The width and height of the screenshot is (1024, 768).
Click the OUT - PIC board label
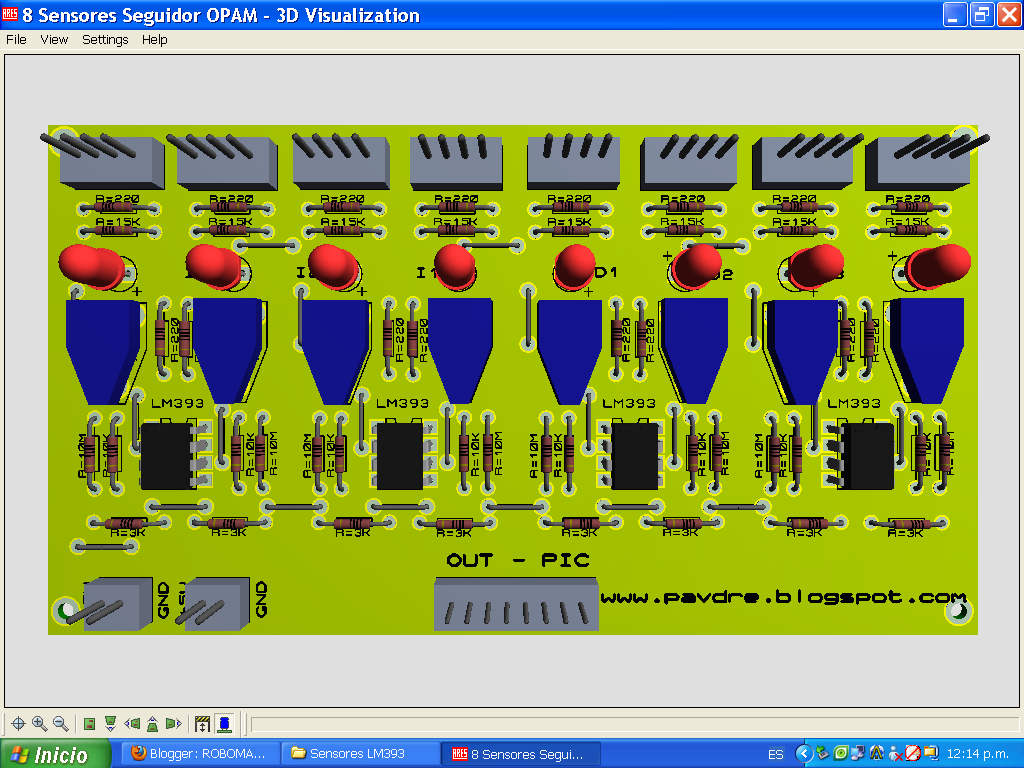(518, 560)
